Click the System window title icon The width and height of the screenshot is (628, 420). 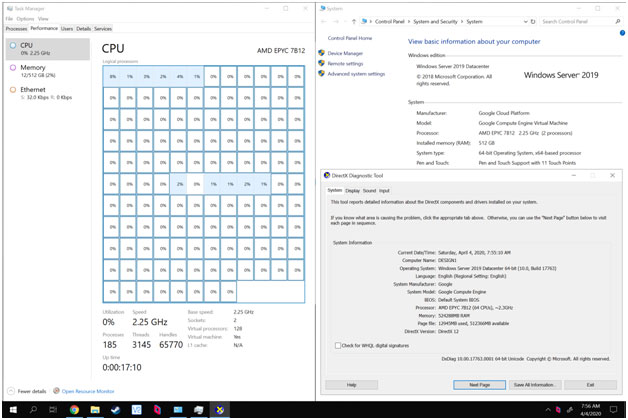point(323,8)
